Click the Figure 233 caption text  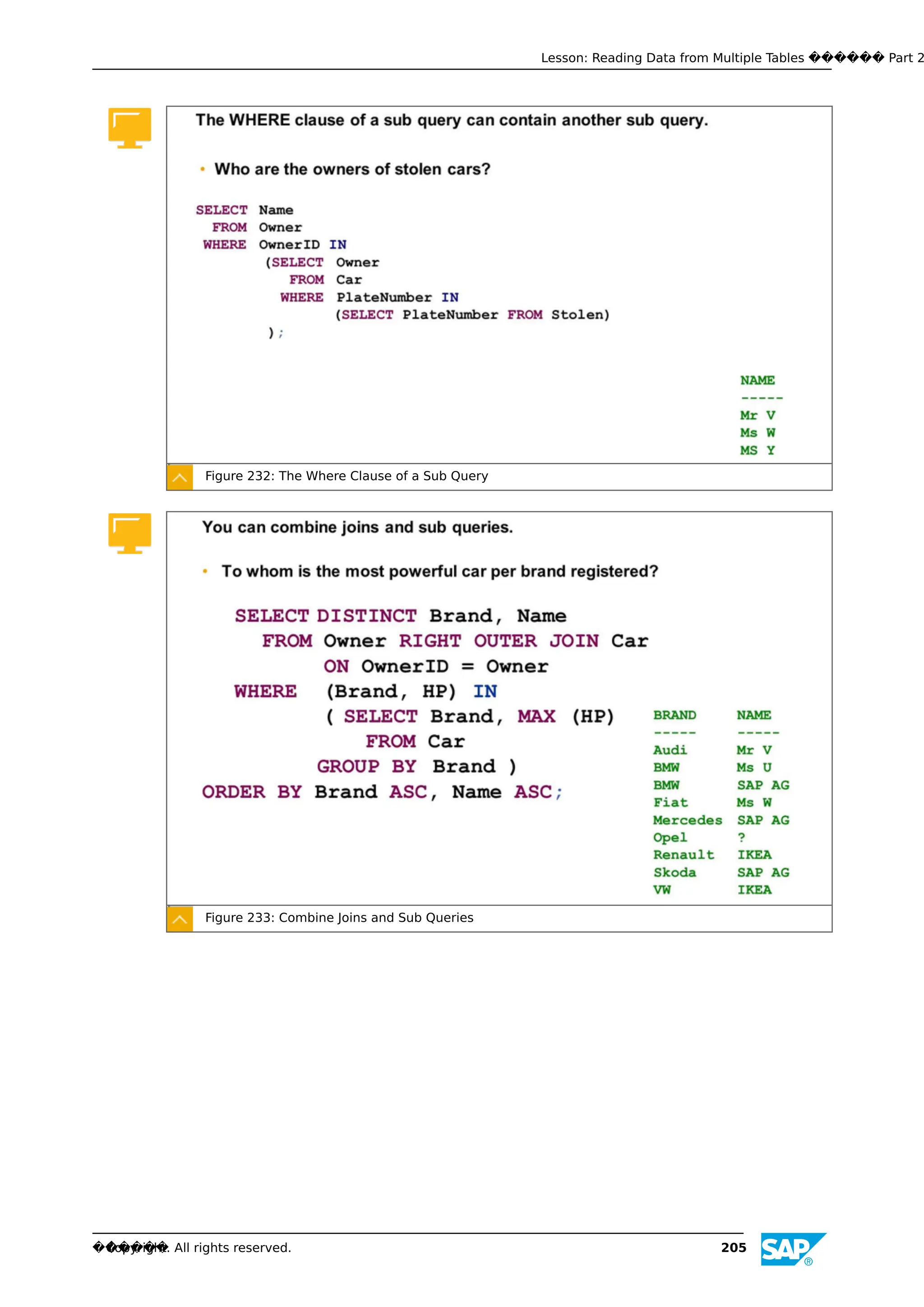339,918
